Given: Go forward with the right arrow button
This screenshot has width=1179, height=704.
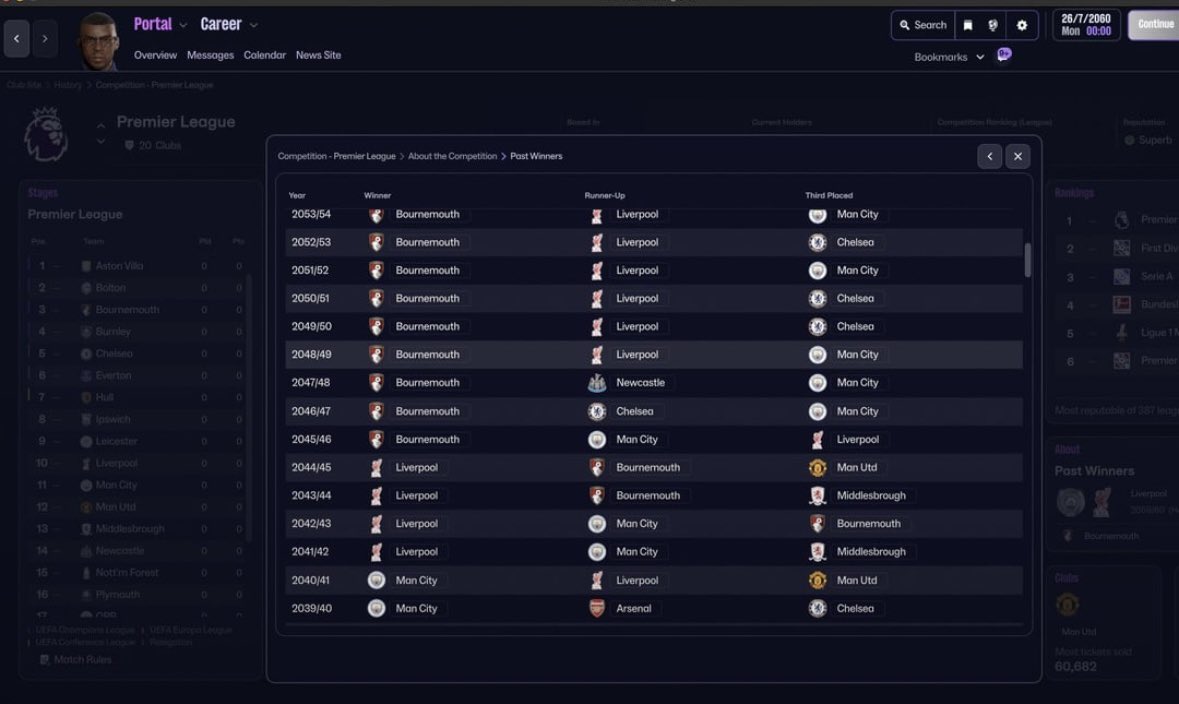Looking at the screenshot, I should tap(44, 38).
